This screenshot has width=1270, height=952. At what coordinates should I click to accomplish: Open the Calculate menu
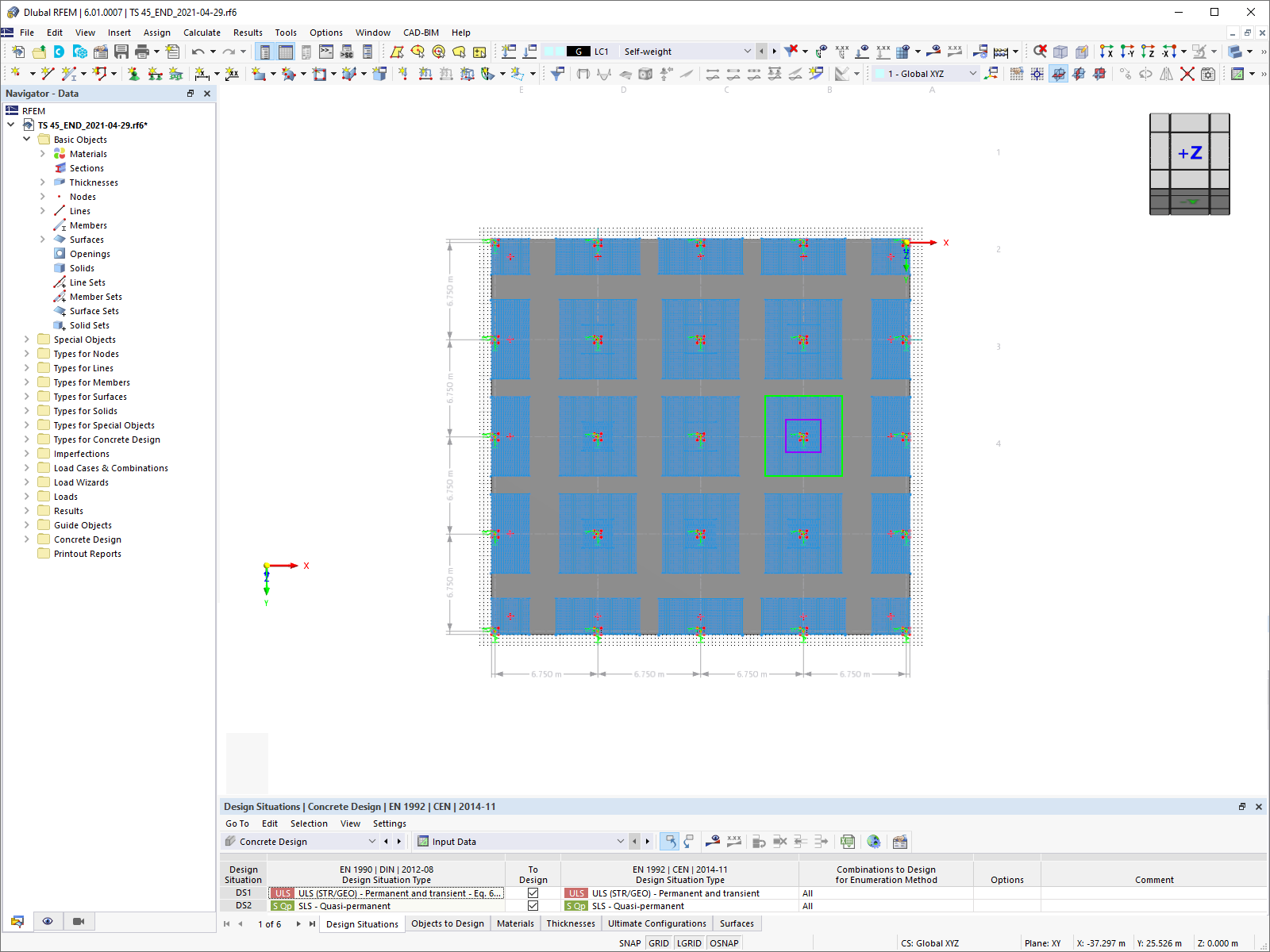tap(202, 33)
